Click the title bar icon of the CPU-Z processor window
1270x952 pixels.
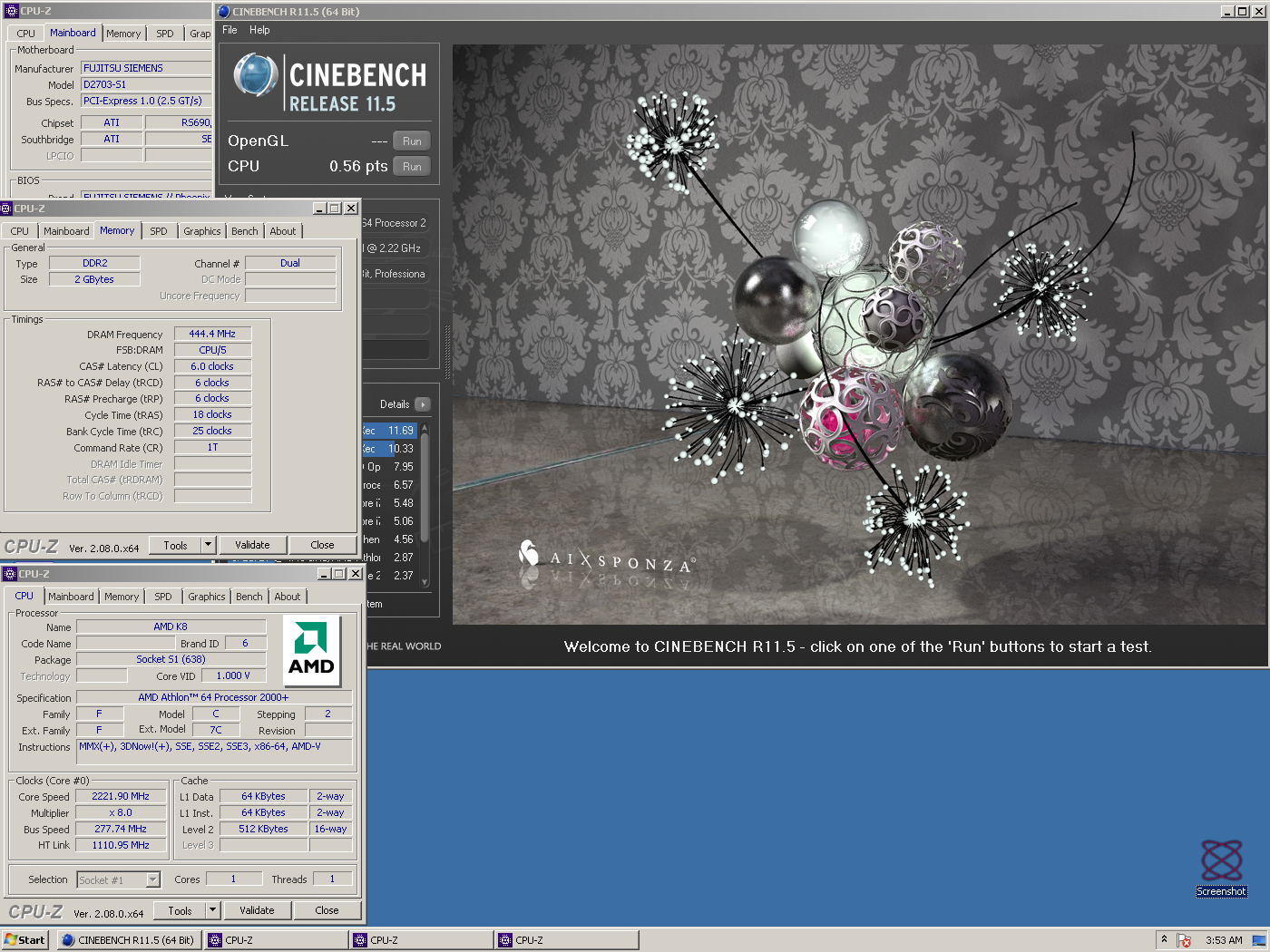[10, 574]
